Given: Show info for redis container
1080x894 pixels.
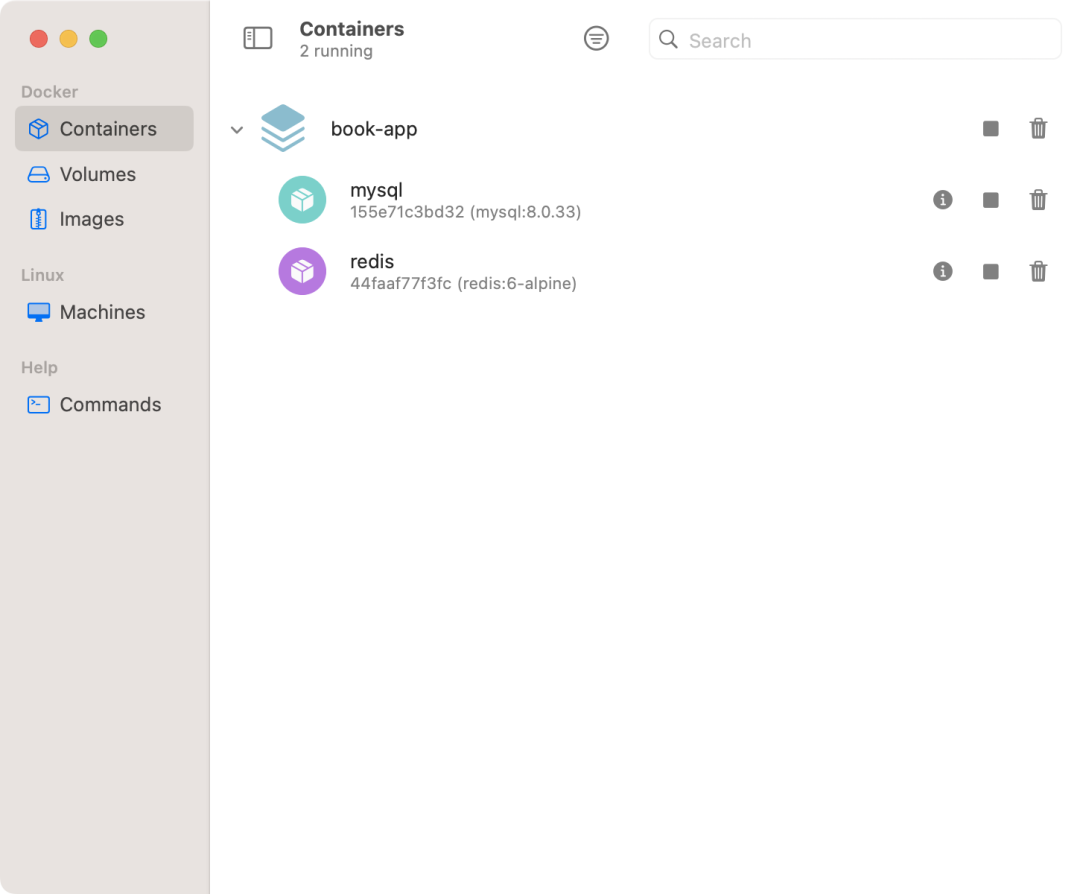Looking at the screenshot, I should click(x=942, y=271).
